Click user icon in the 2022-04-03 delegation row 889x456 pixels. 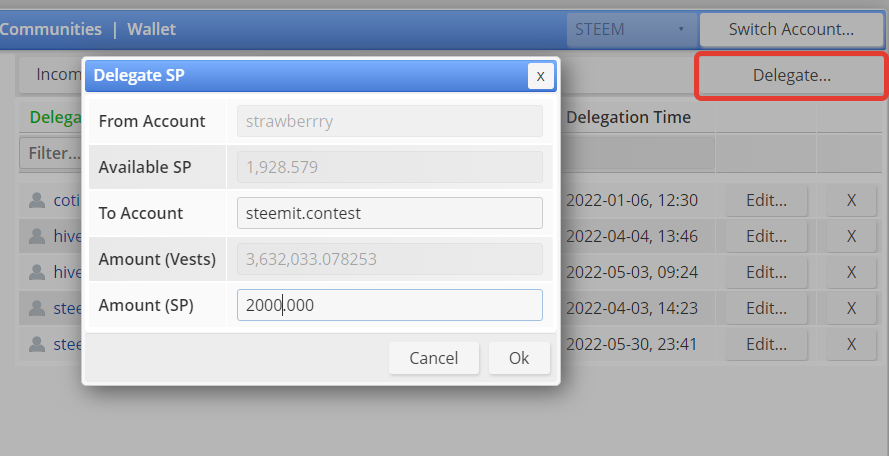coord(38,308)
